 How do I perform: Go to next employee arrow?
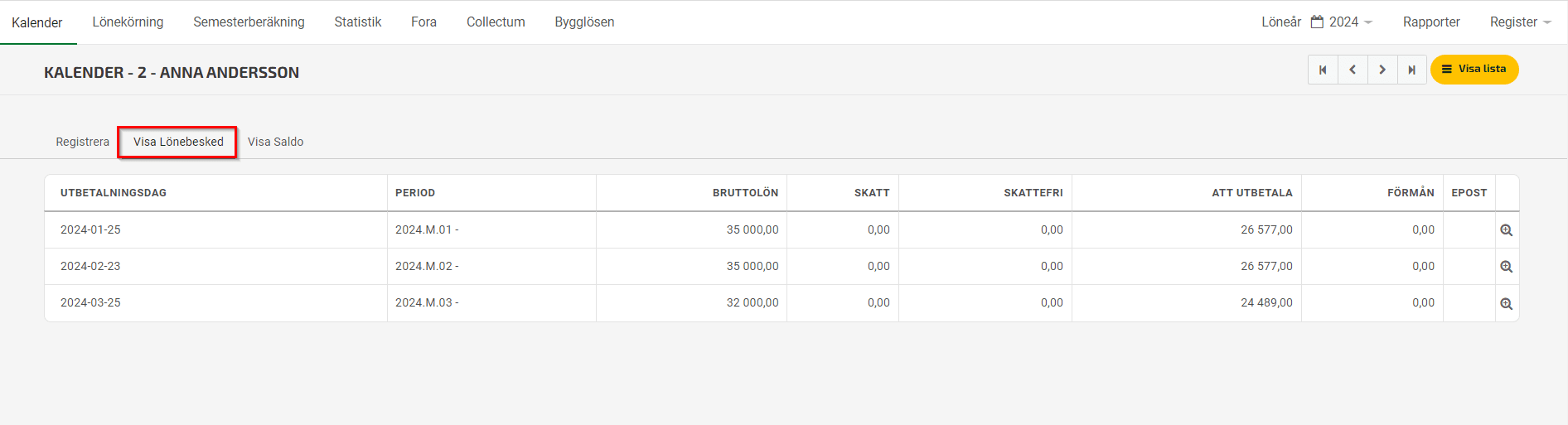pyautogui.click(x=1382, y=70)
